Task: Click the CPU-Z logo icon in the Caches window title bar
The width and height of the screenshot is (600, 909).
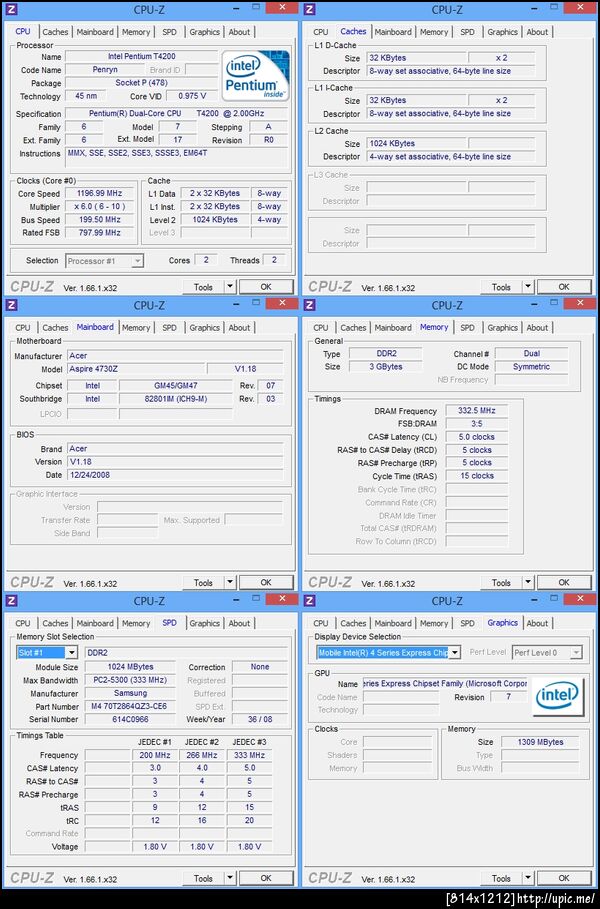Action: pyautogui.click(x=310, y=9)
